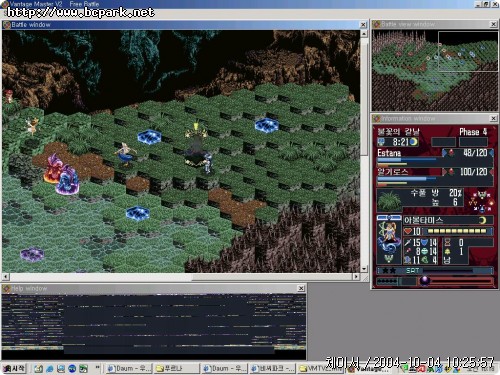Click the heart HP icon showing 10
This screenshot has height=375, width=500.
[x=407, y=231]
